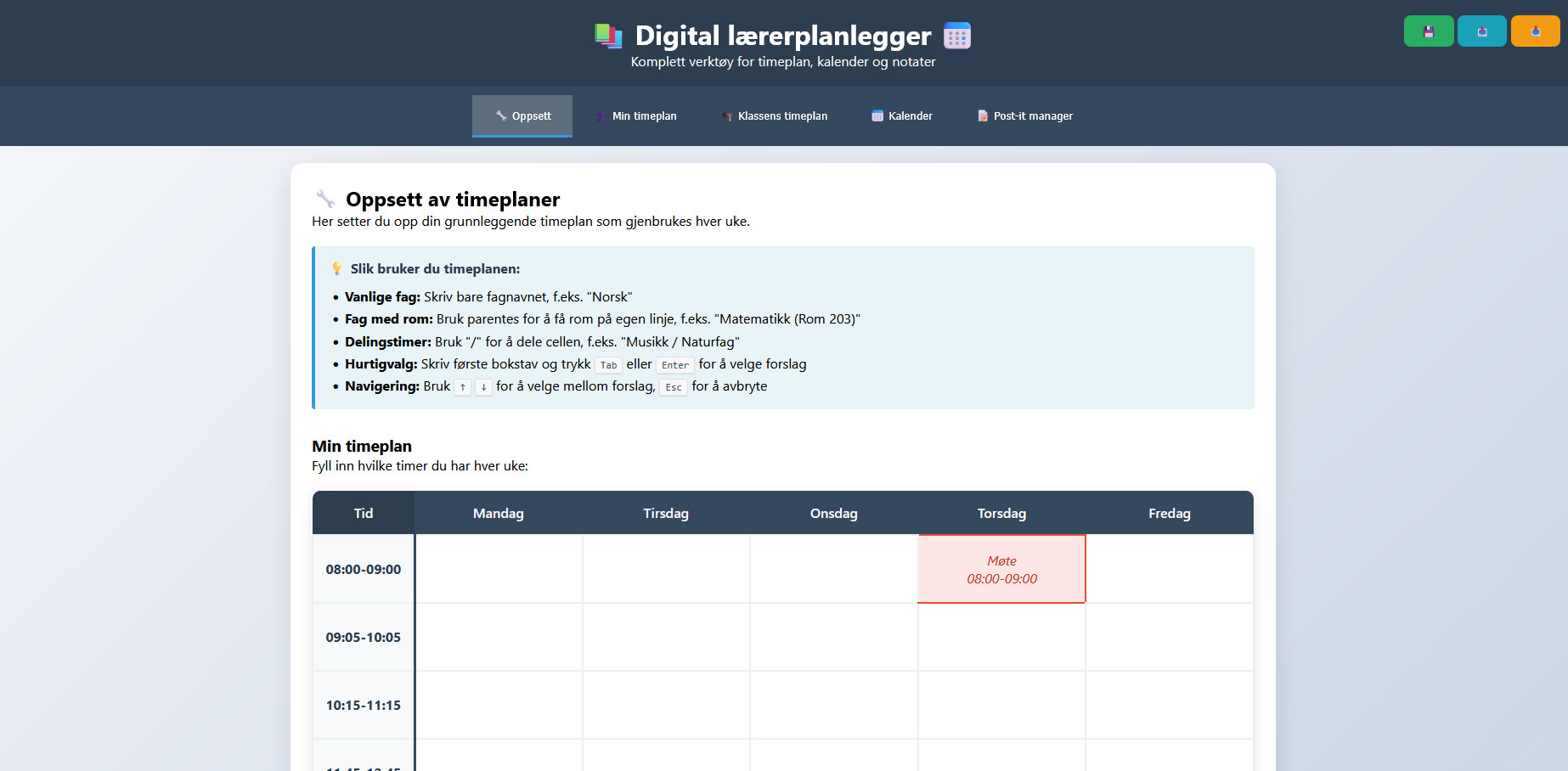The height and width of the screenshot is (771, 1568).
Task: Click the Torsdag column header
Action: [1001, 513]
